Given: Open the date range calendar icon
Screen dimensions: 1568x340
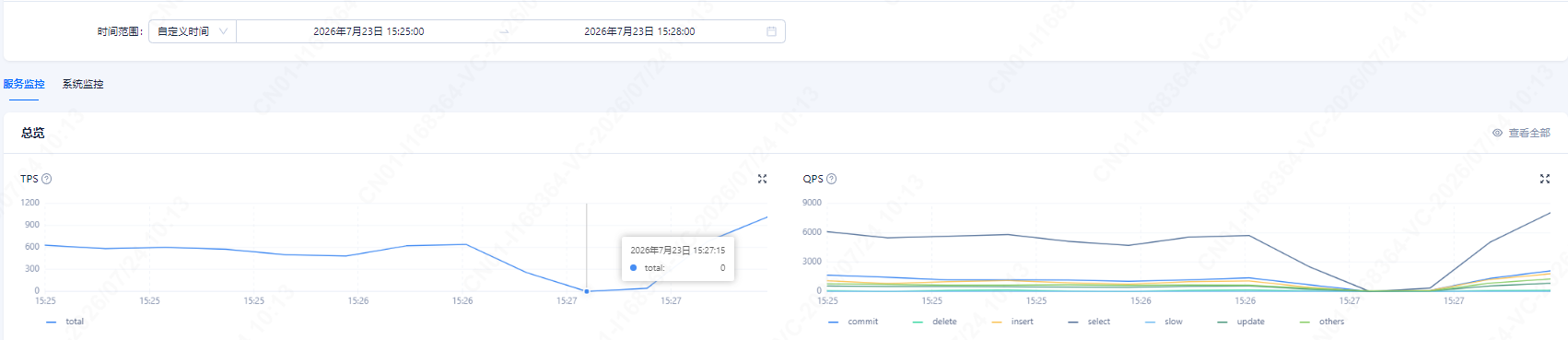Looking at the screenshot, I should point(771,31).
